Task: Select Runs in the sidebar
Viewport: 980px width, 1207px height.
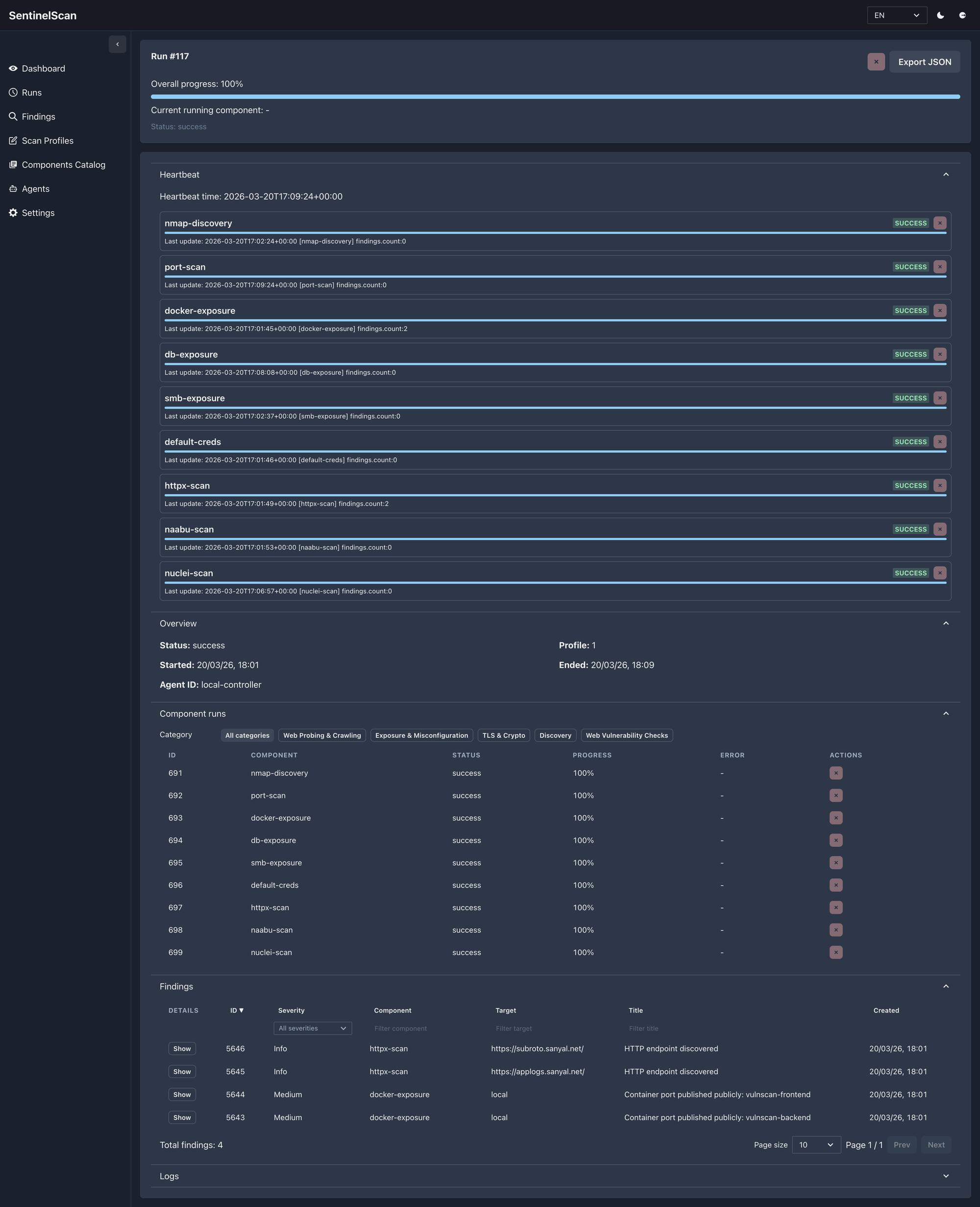Action: click(x=32, y=92)
